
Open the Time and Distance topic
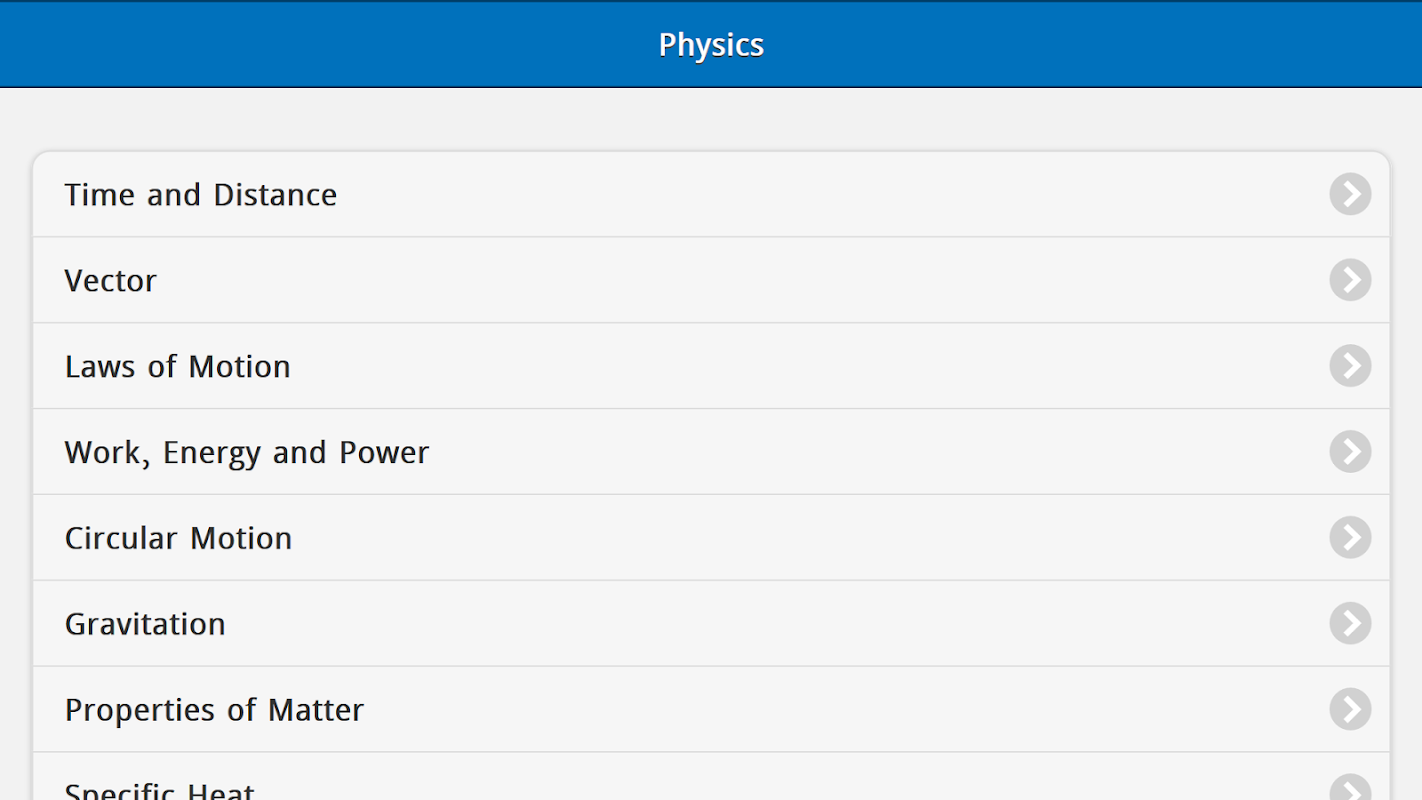201,194
